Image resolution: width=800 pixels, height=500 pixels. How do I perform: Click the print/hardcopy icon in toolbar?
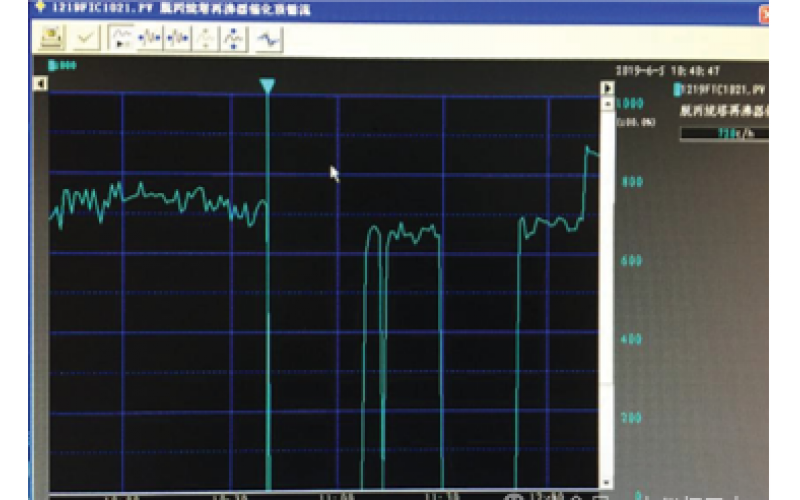[51, 38]
